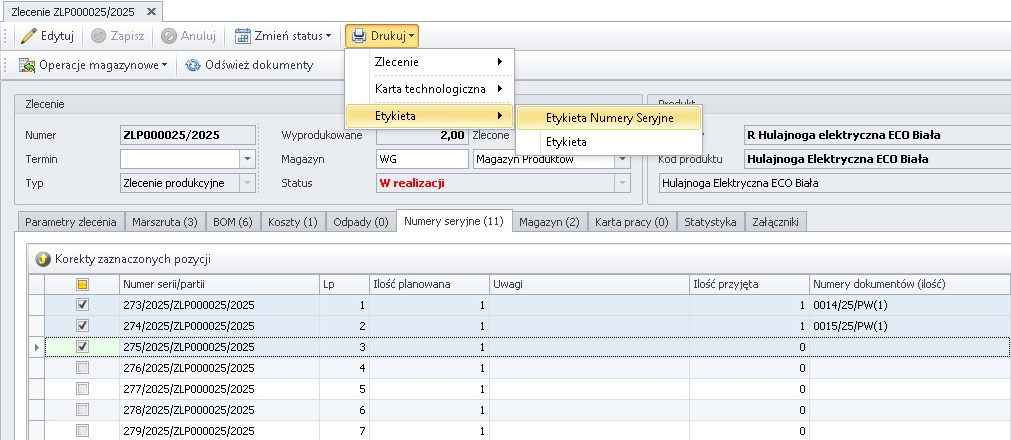Sort by Uwagi column header

[589, 284]
